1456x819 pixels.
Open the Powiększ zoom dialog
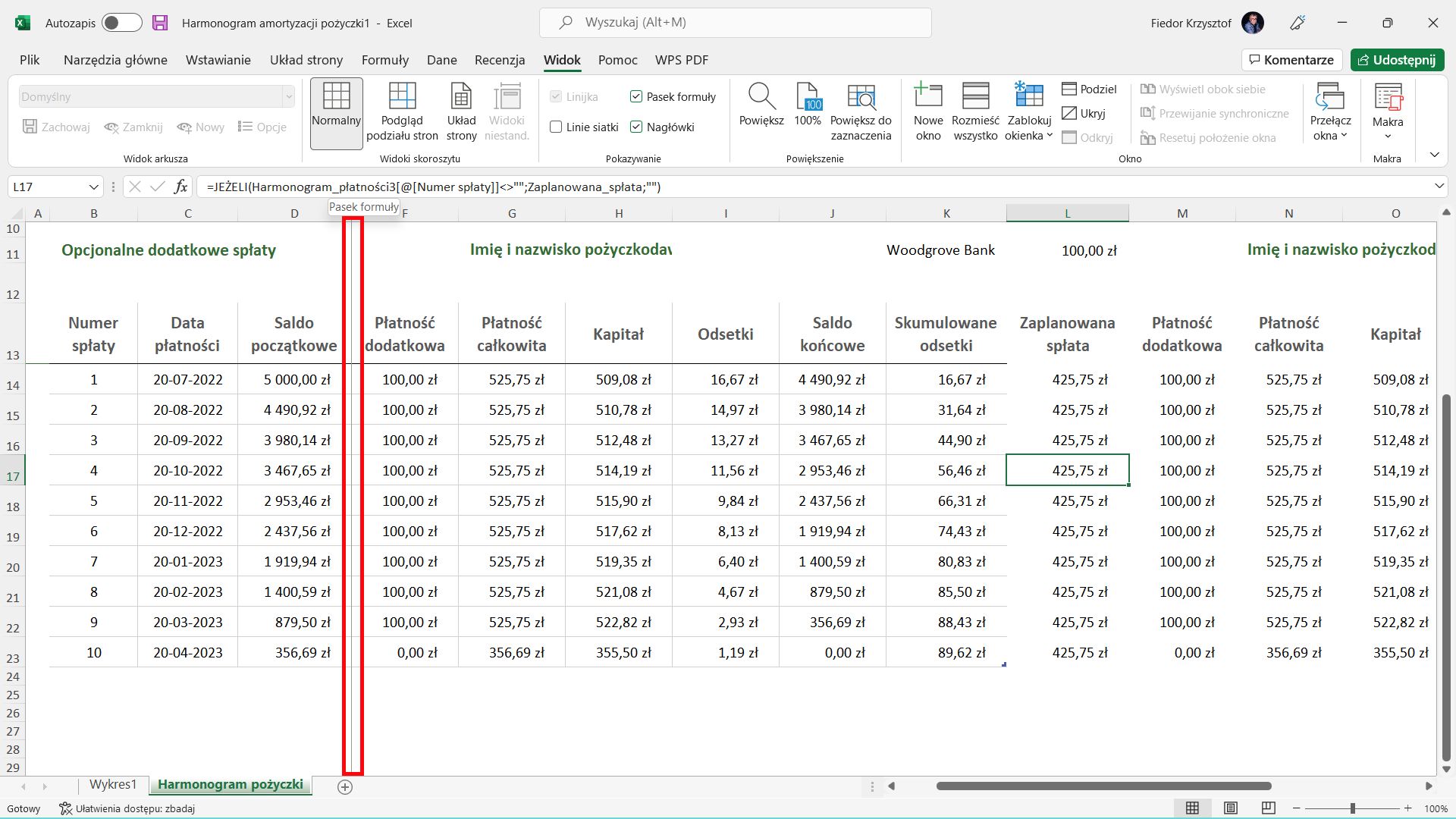pyautogui.click(x=761, y=97)
